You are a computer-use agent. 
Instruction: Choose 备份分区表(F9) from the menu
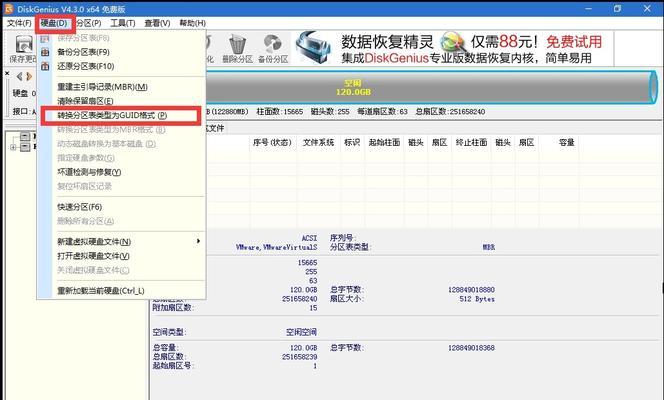pos(83,52)
